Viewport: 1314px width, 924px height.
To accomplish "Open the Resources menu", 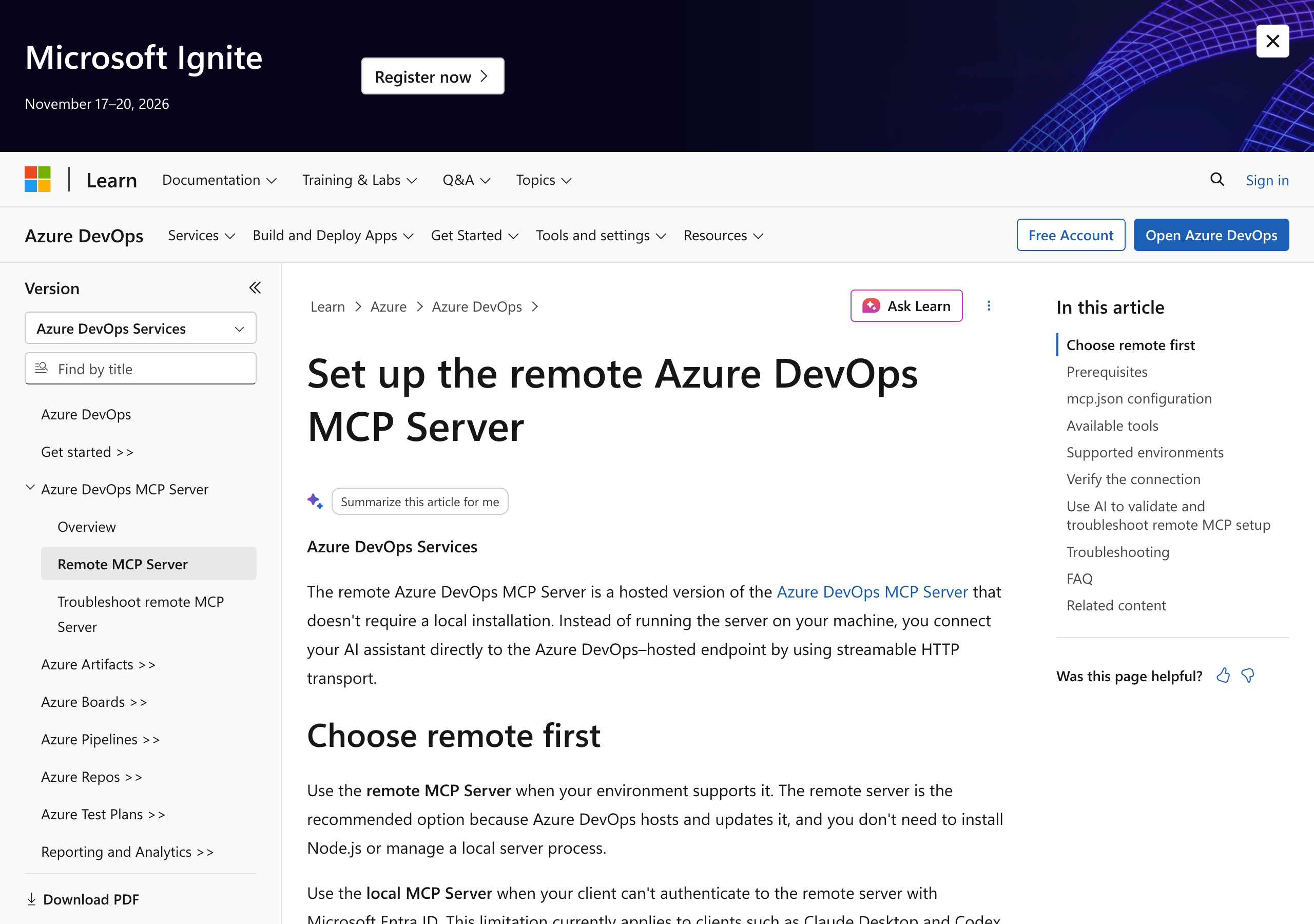I will click(x=723, y=235).
